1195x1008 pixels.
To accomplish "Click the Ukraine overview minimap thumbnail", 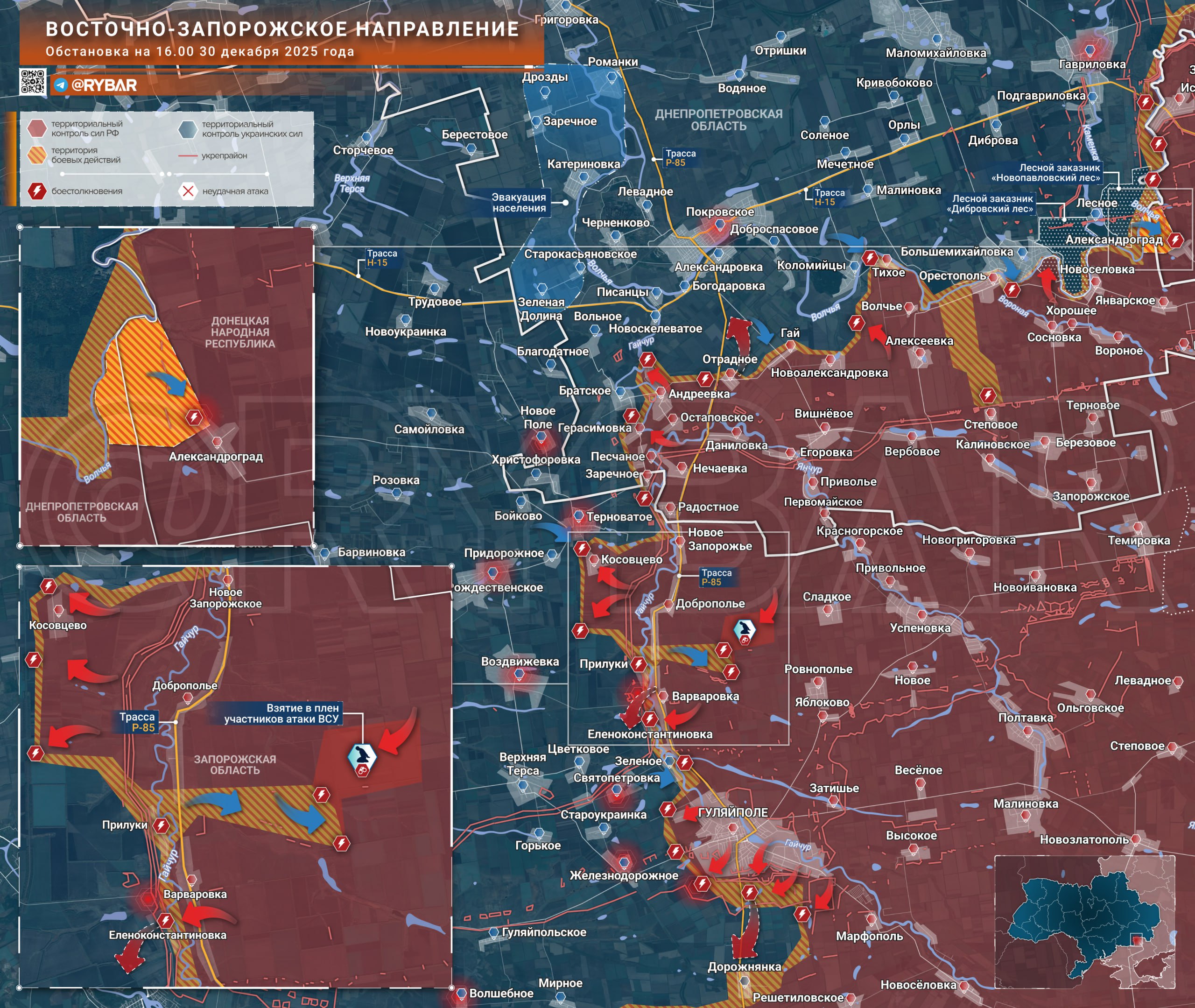I will [1084, 921].
